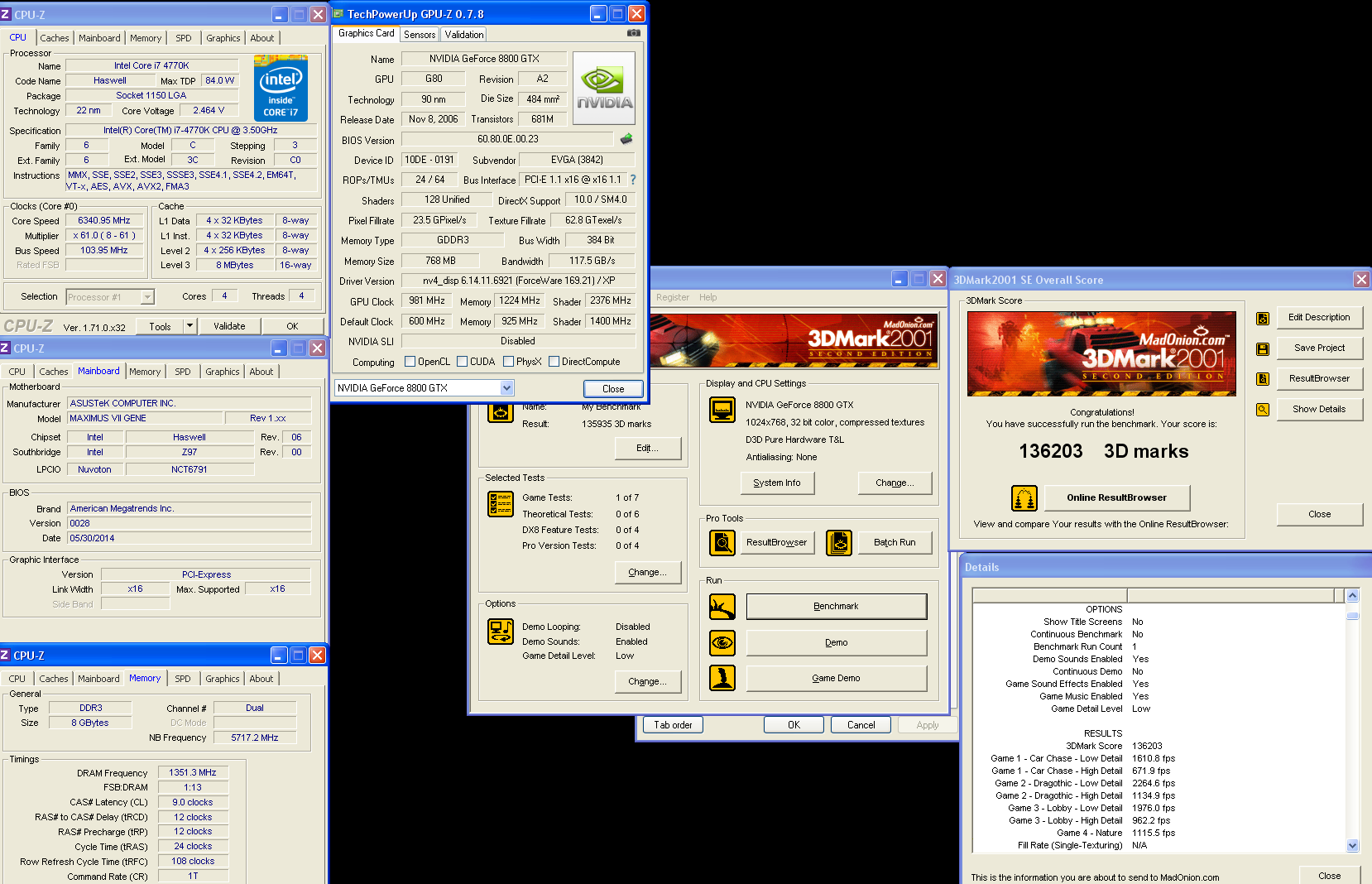Viewport: 1372px width, 884px height.
Task: Click the Edit Description button
Action: (x=1320, y=318)
